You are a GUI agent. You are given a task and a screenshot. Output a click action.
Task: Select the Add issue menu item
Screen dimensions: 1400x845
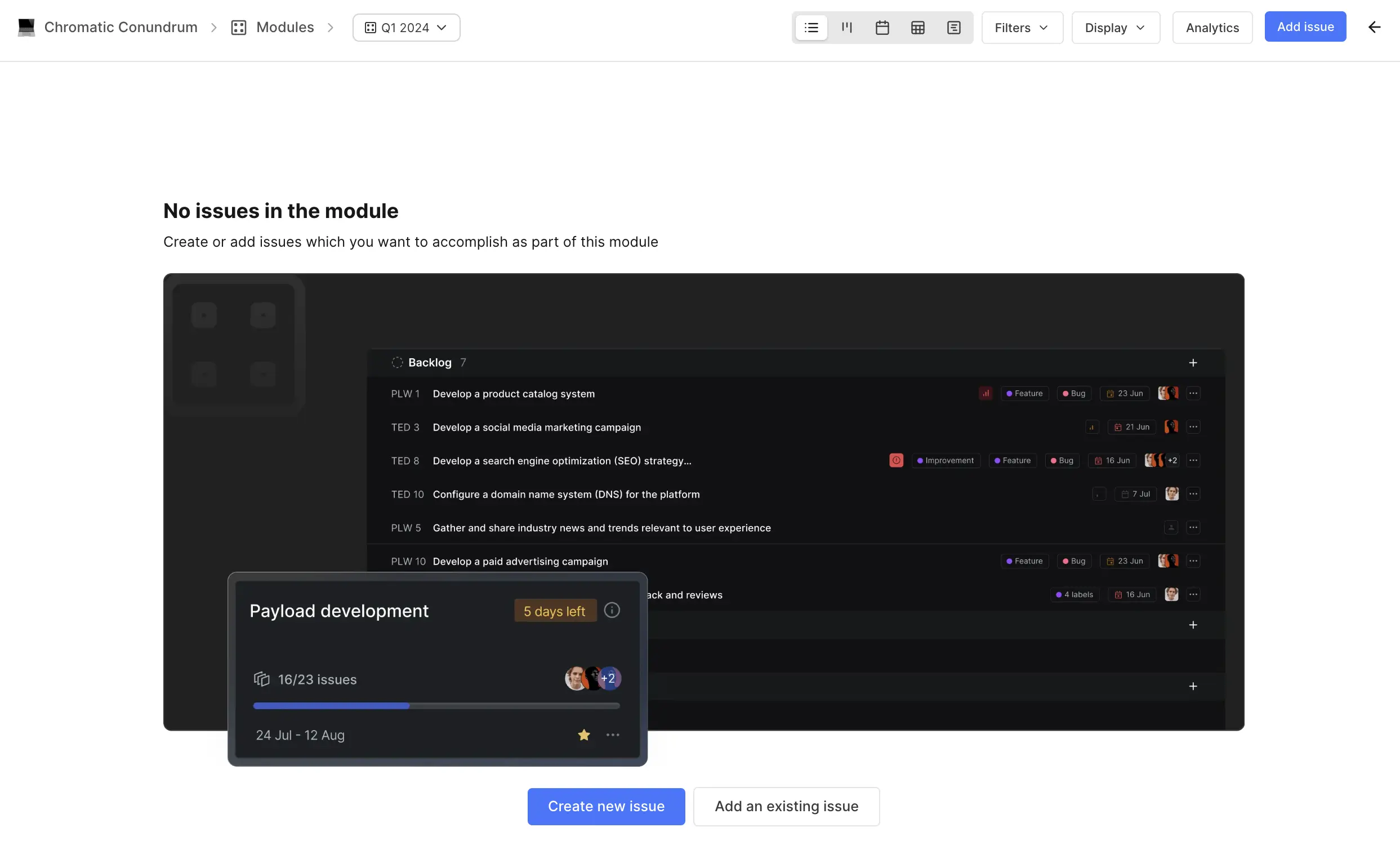pyautogui.click(x=1305, y=26)
